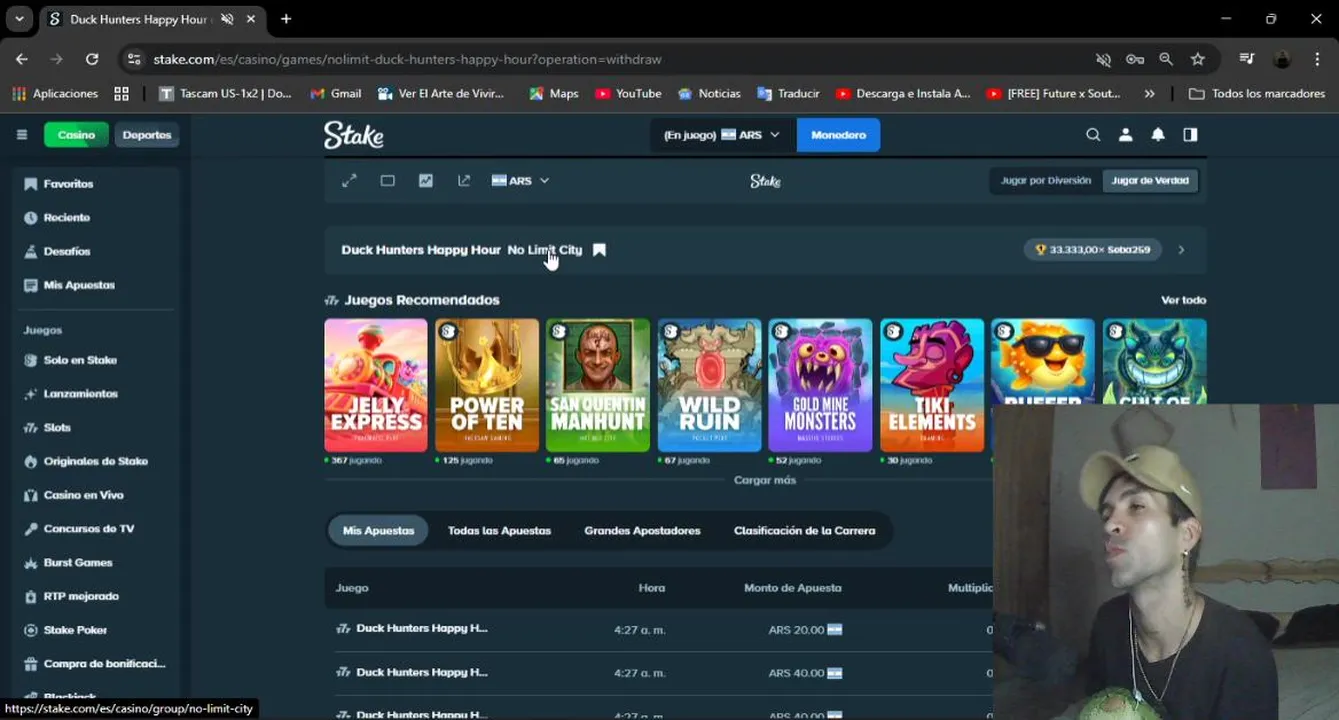Screen dimensions: 1339x720
Task: Open San Quentin Manhunt game thumbnail
Action: point(598,385)
